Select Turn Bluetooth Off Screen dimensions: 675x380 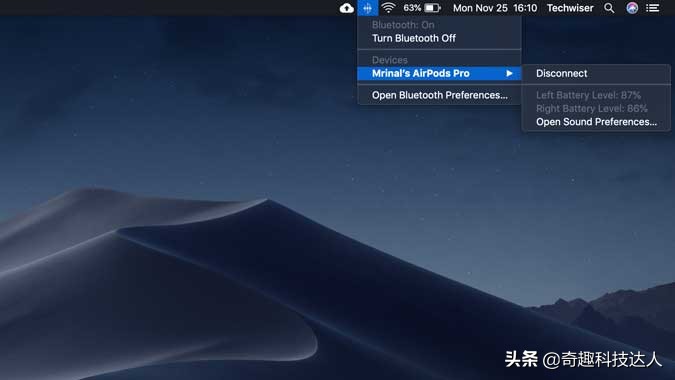coord(439,38)
